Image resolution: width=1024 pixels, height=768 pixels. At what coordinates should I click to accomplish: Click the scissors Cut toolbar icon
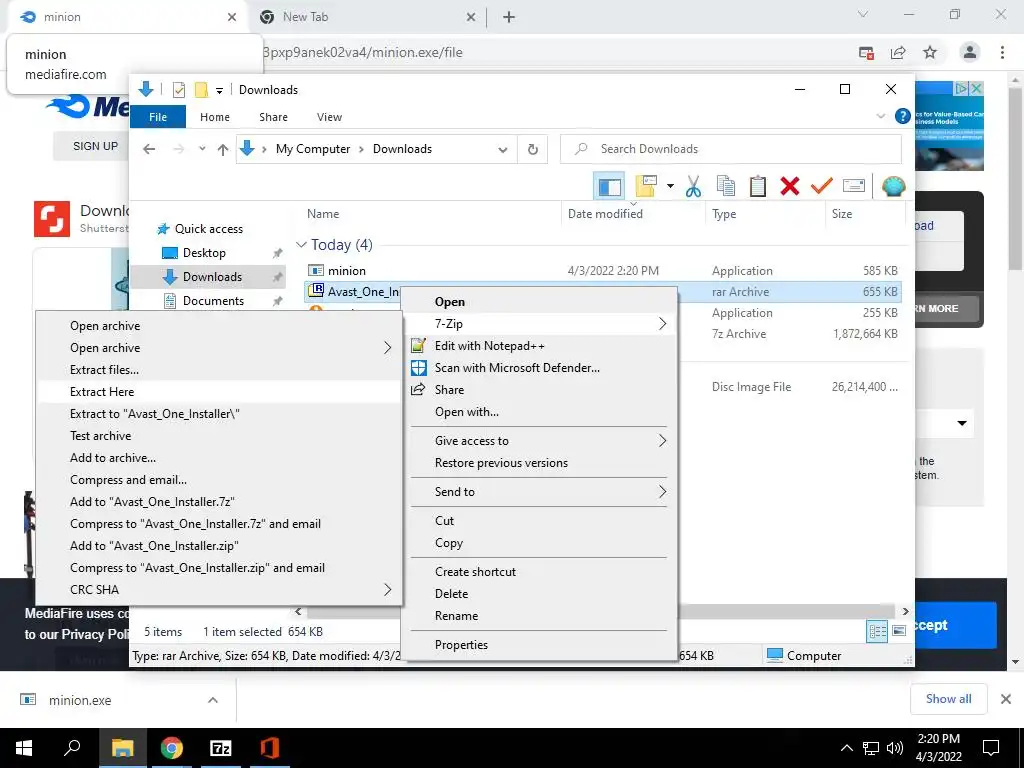coord(694,187)
